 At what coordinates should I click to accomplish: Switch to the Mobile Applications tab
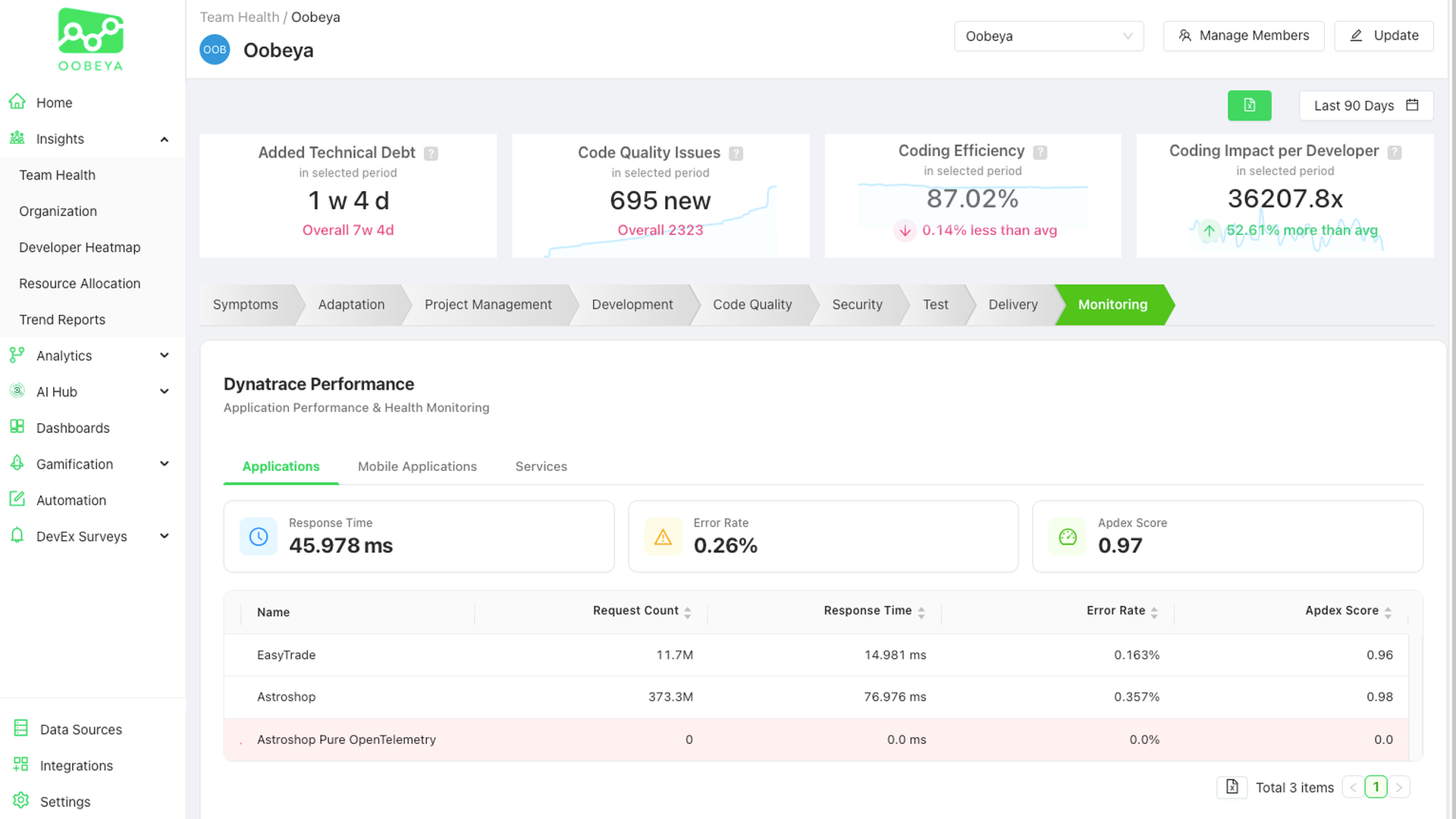coord(417,466)
